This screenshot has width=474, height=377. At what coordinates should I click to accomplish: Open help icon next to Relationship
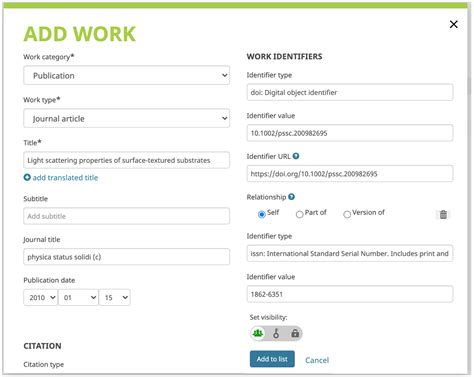(x=291, y=197)
